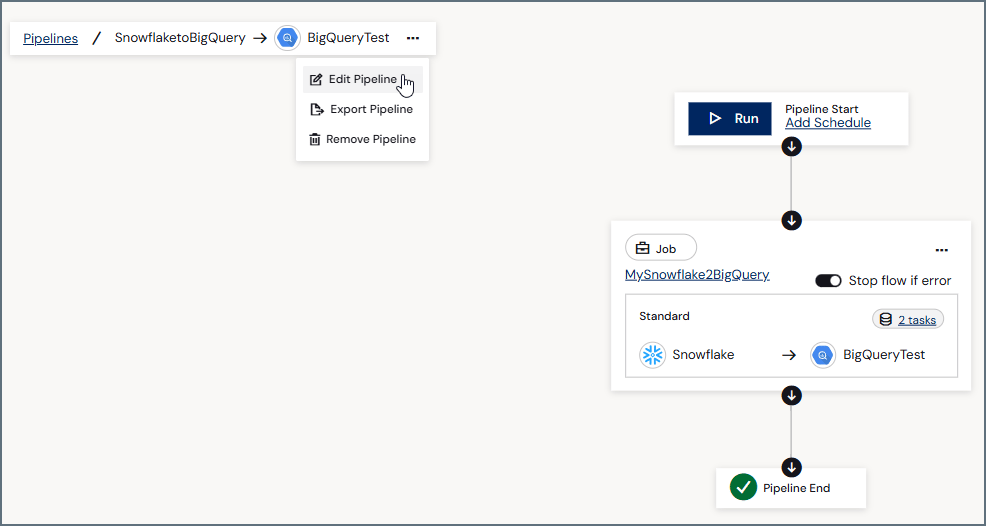Click the briefcase icon in the Job badge

pos(642,249)
